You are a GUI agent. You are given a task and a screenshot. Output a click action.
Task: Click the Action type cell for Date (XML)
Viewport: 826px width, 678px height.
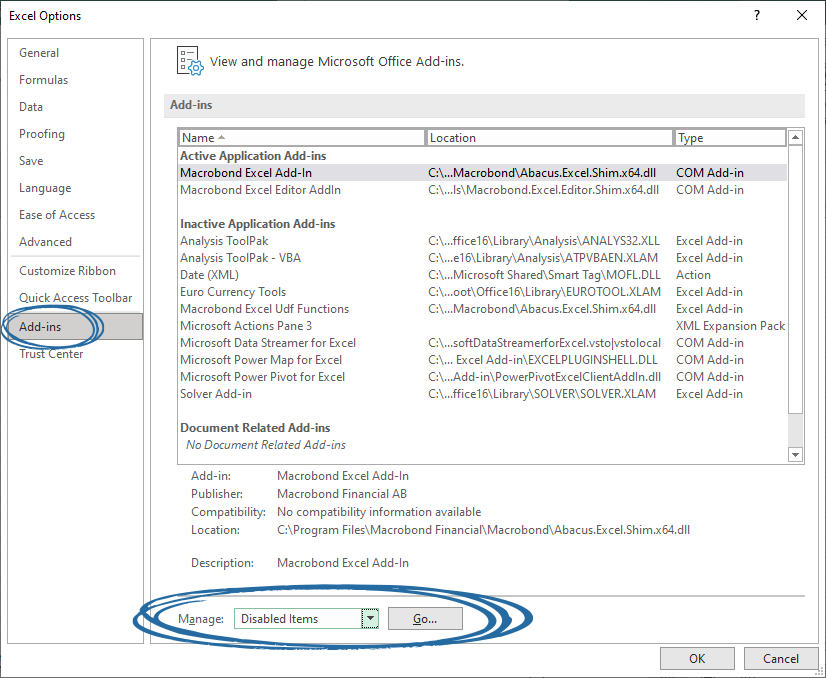[693, 275]
